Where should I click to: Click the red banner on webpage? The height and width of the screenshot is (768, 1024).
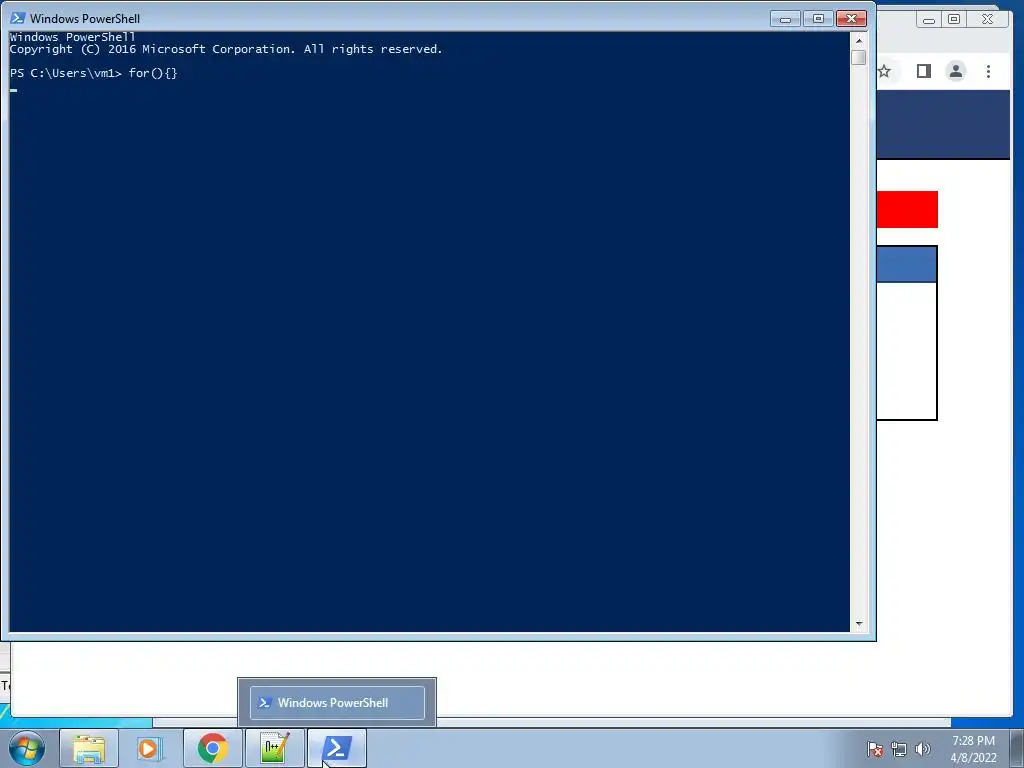pyautogui.click(x=907, y=210)
